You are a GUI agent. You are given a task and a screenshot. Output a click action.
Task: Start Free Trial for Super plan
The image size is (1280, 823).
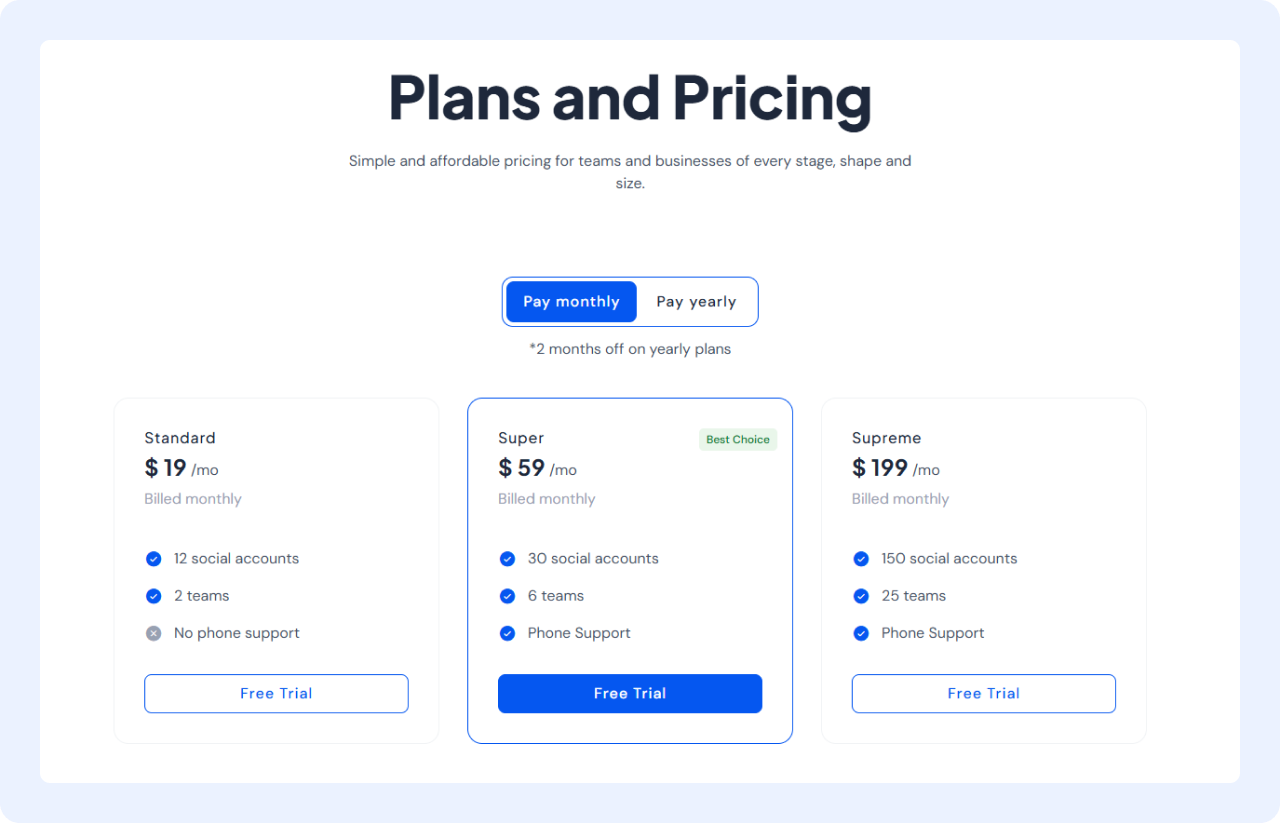(x=630, y=693)
